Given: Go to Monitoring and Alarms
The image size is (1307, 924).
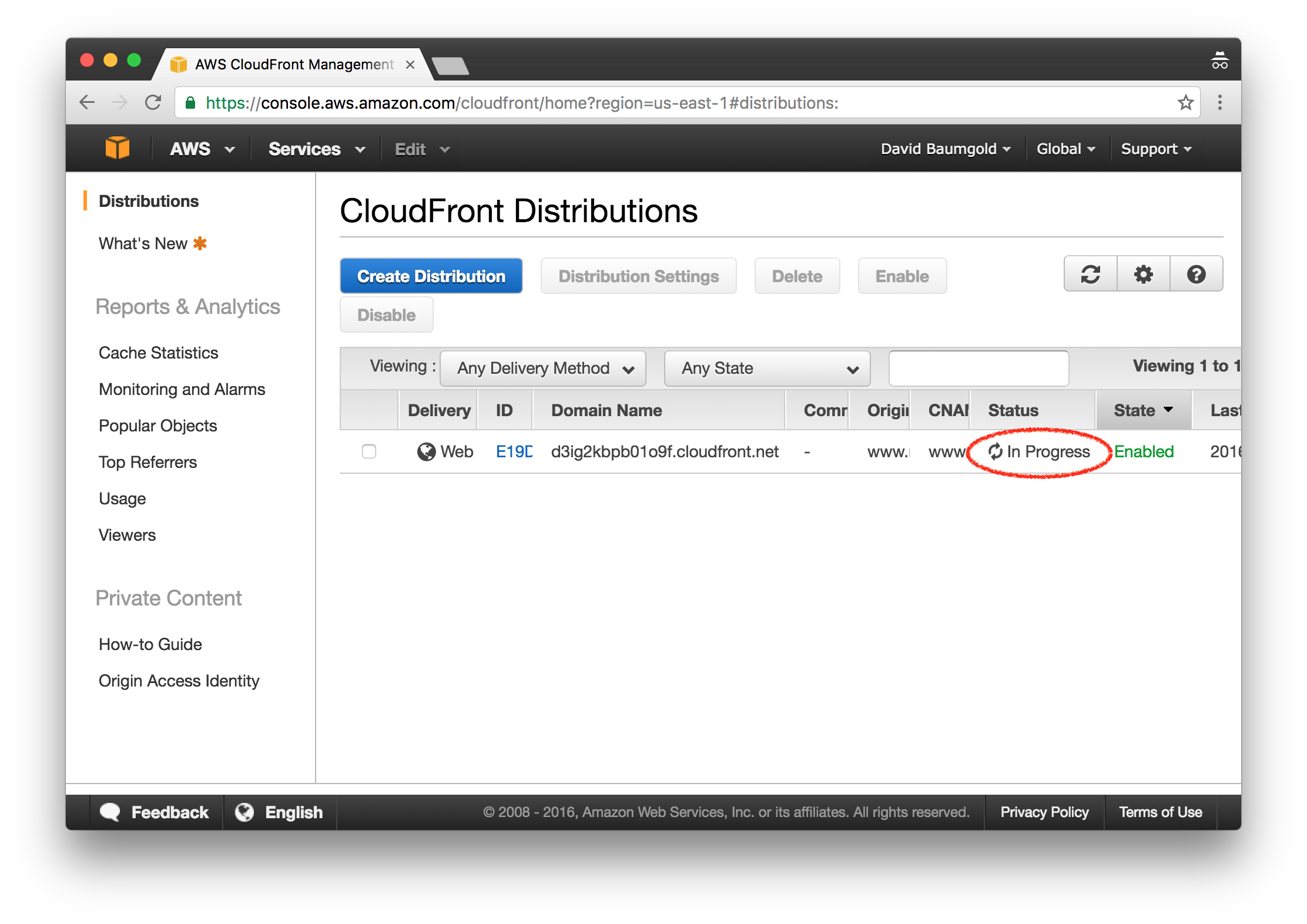Looking at the screenshot, I should (182, 389).
